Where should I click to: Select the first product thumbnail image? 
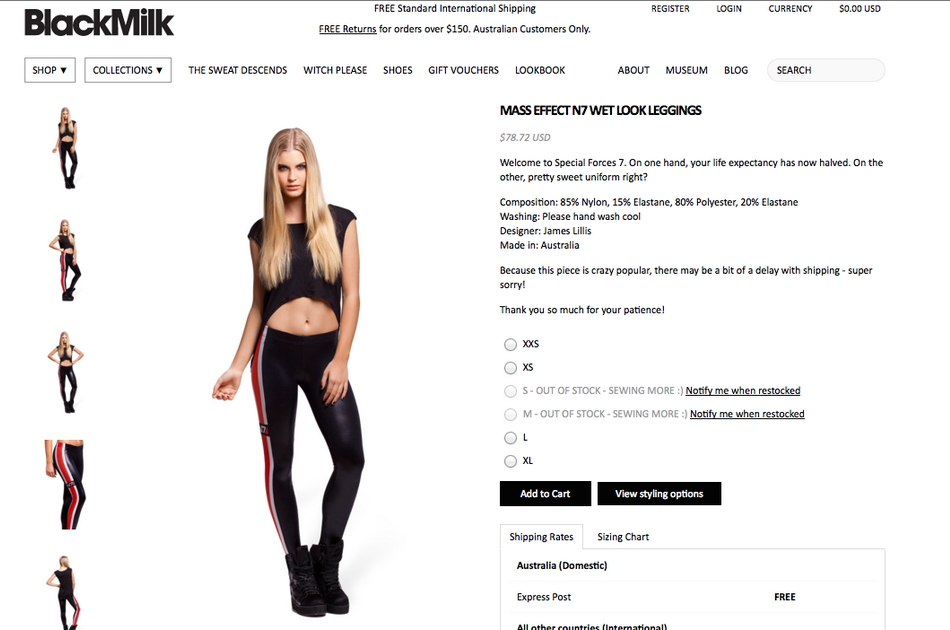tap(67, 148)
